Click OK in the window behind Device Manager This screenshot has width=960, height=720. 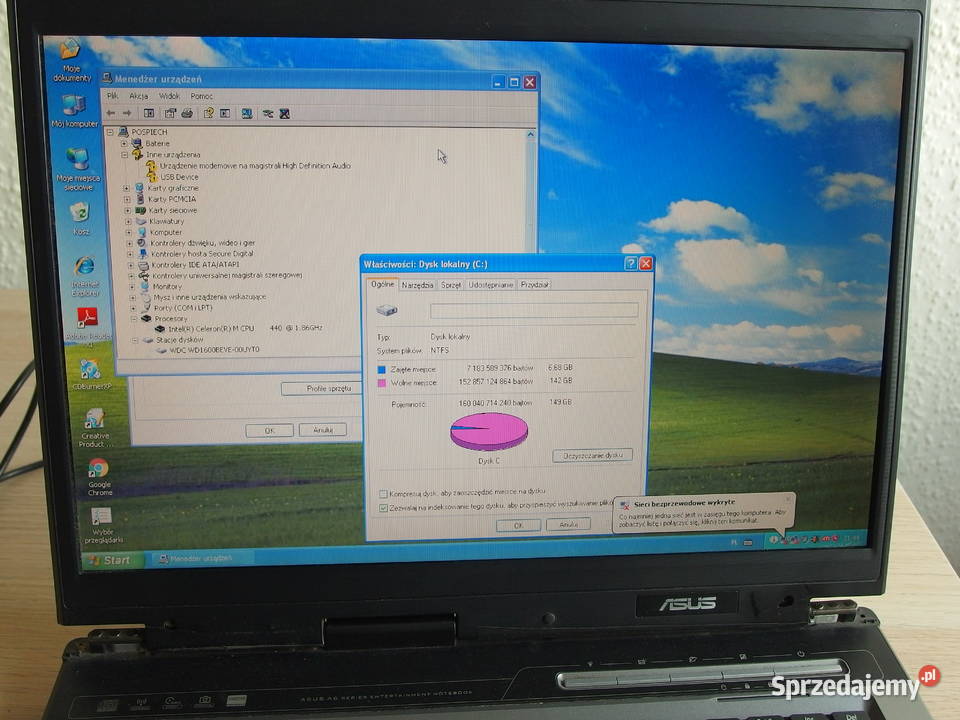tap(269, 430)
